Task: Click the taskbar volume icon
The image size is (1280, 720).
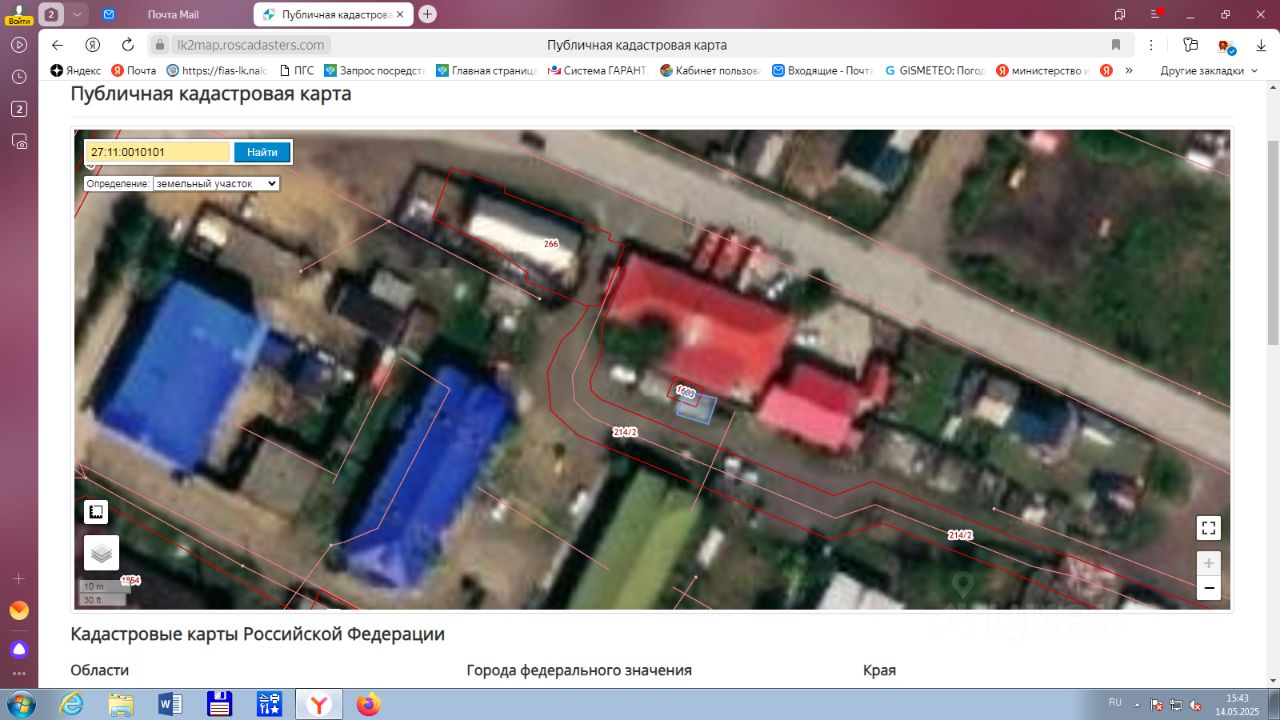Action: [x=1195, y=704]
